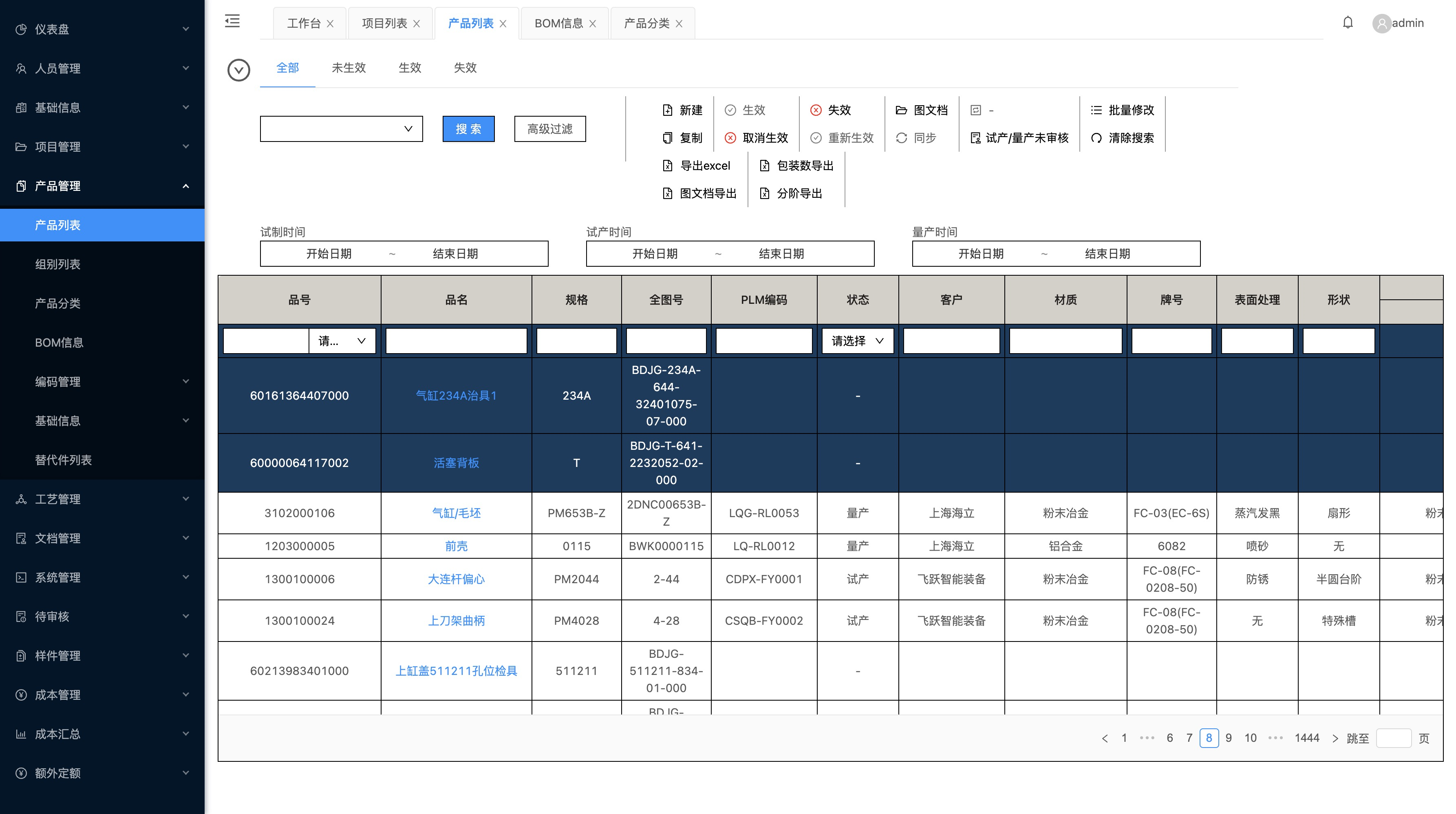
Task: Open 组别列表 sidebar item
Action: 102,263
